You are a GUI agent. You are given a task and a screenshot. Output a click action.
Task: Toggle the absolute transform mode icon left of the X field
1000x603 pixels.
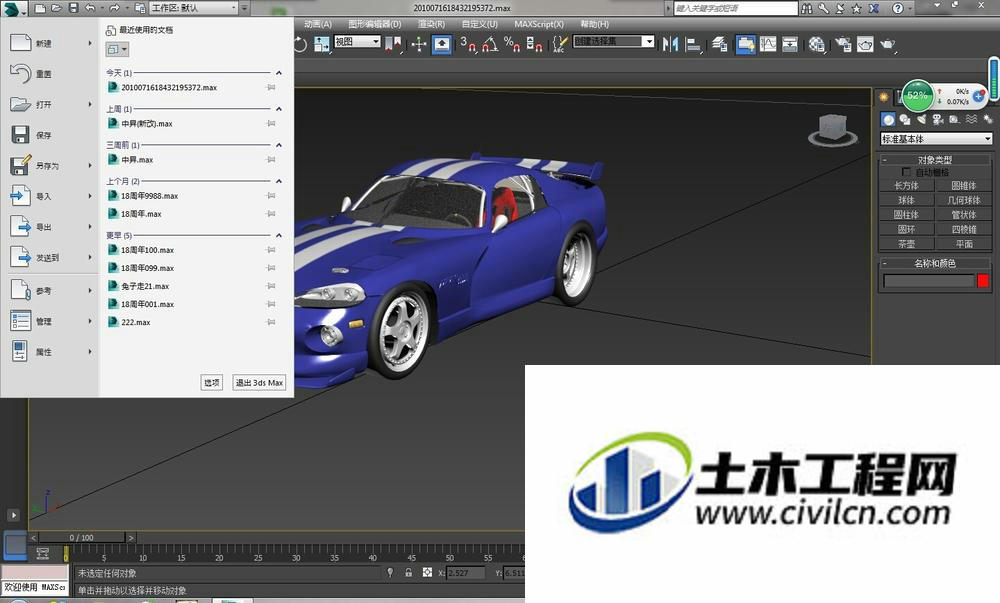tap(427, 572)
